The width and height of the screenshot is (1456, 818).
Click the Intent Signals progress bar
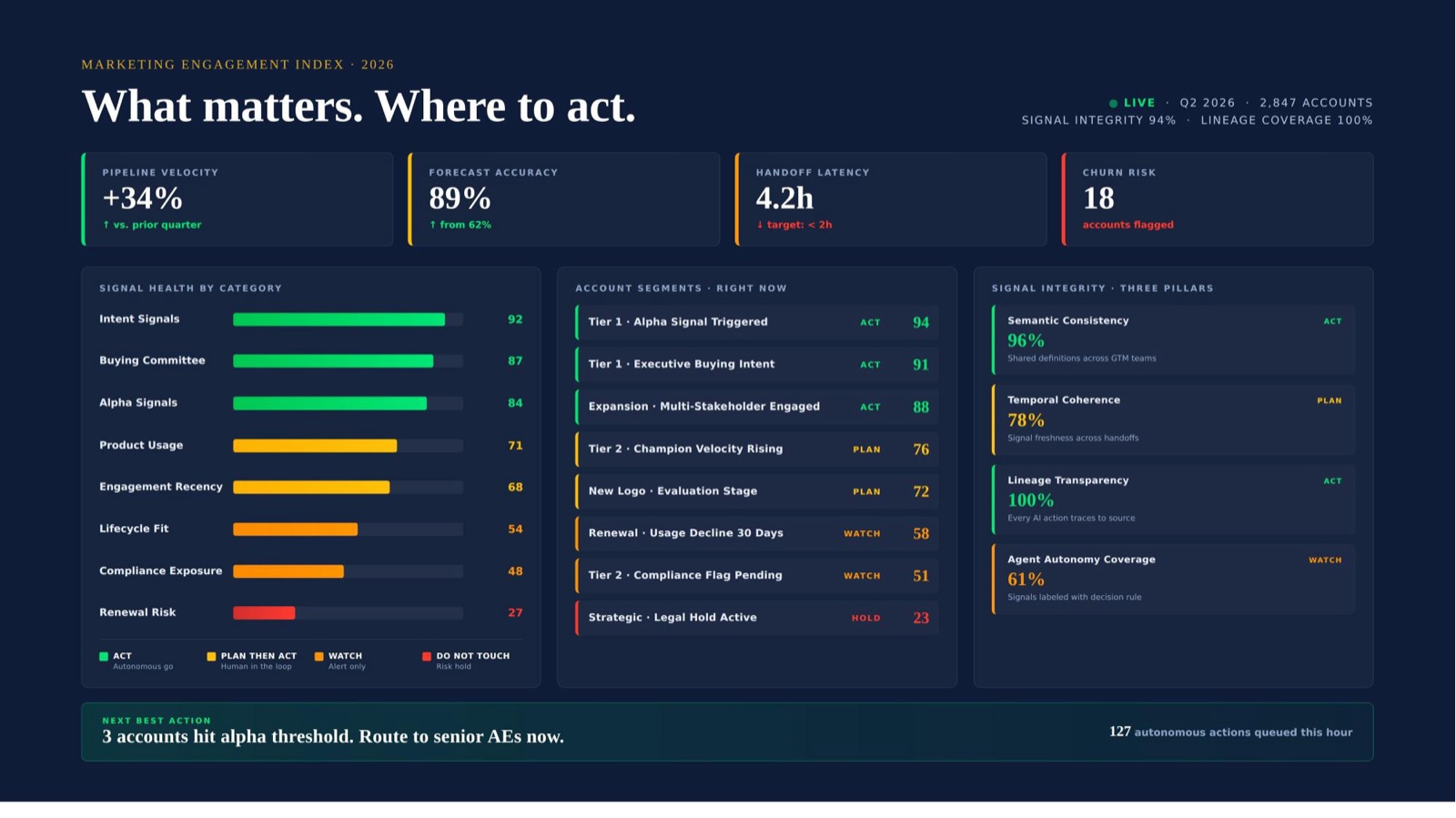[348, 319]
